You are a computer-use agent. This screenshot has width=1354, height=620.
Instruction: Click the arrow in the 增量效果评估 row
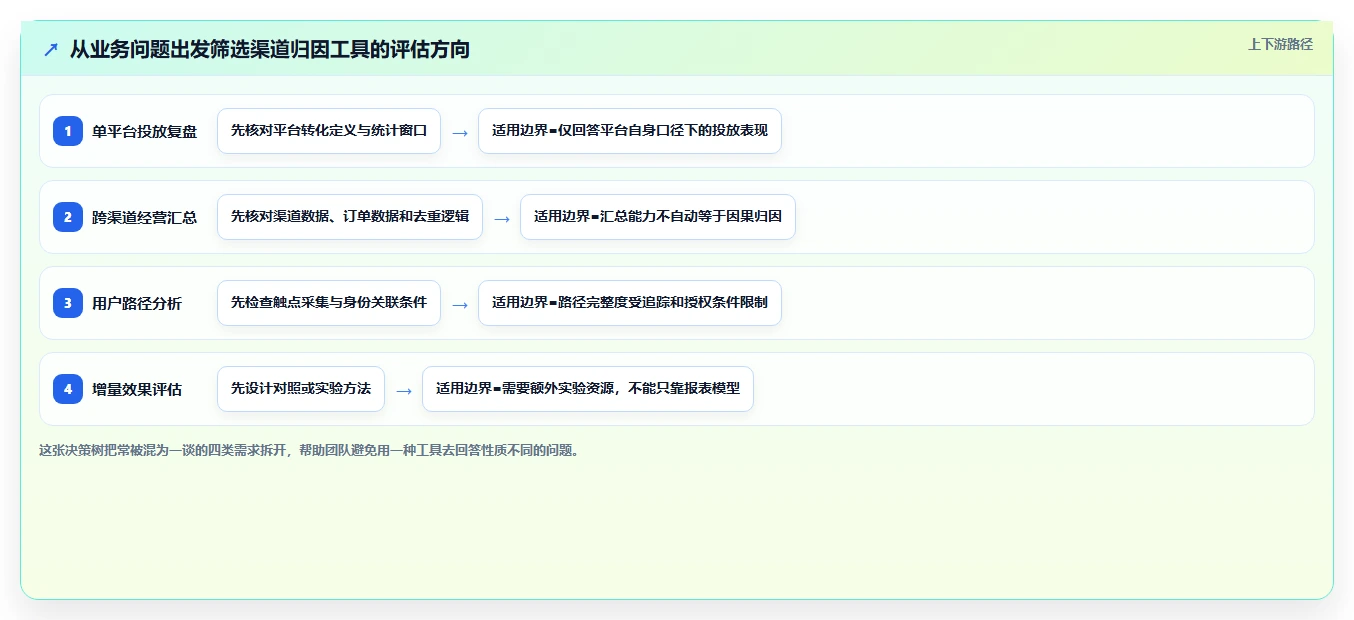coord(404,391)
